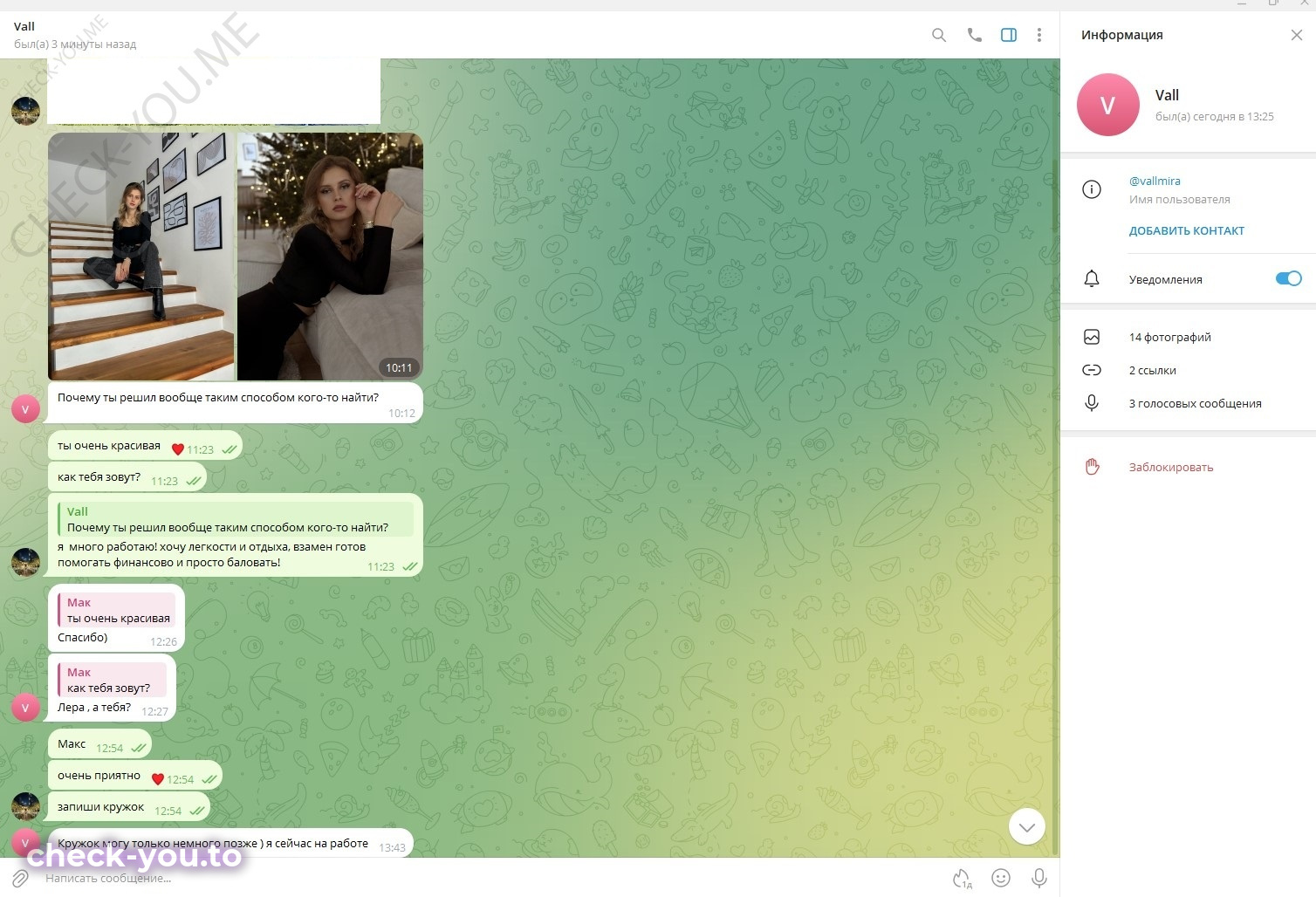Click Заблокировать to block user
1316x897 pixels.
click(1171, 468)
